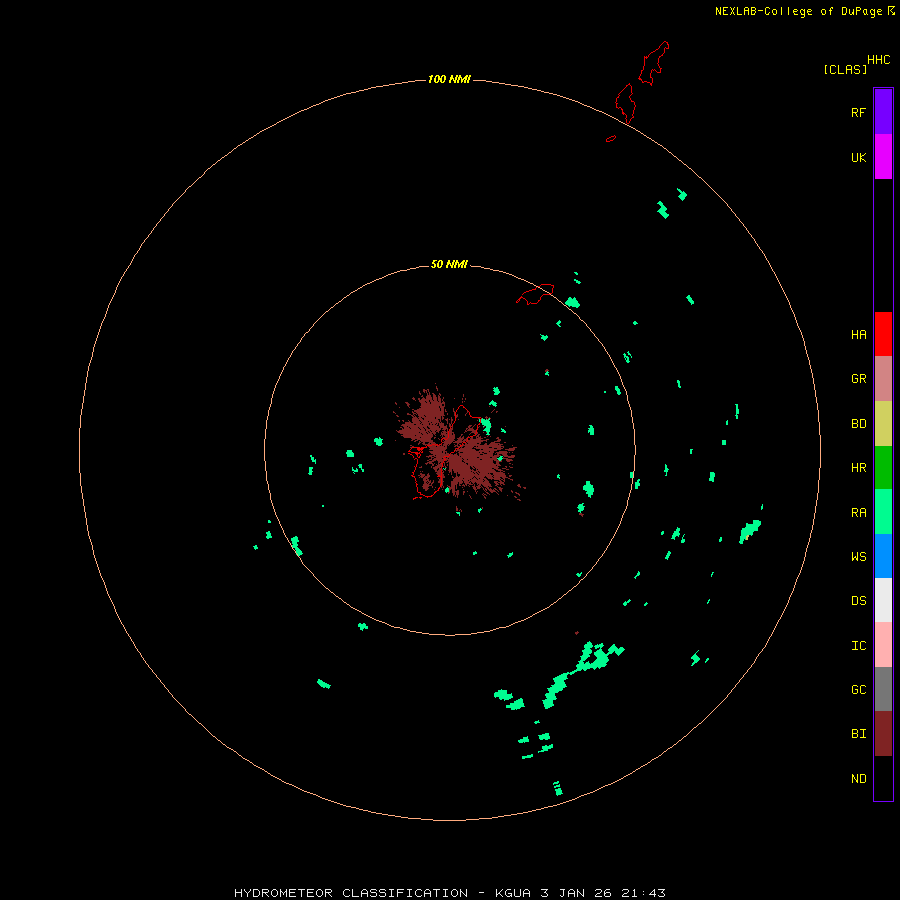Click the IC legend label

858,646
